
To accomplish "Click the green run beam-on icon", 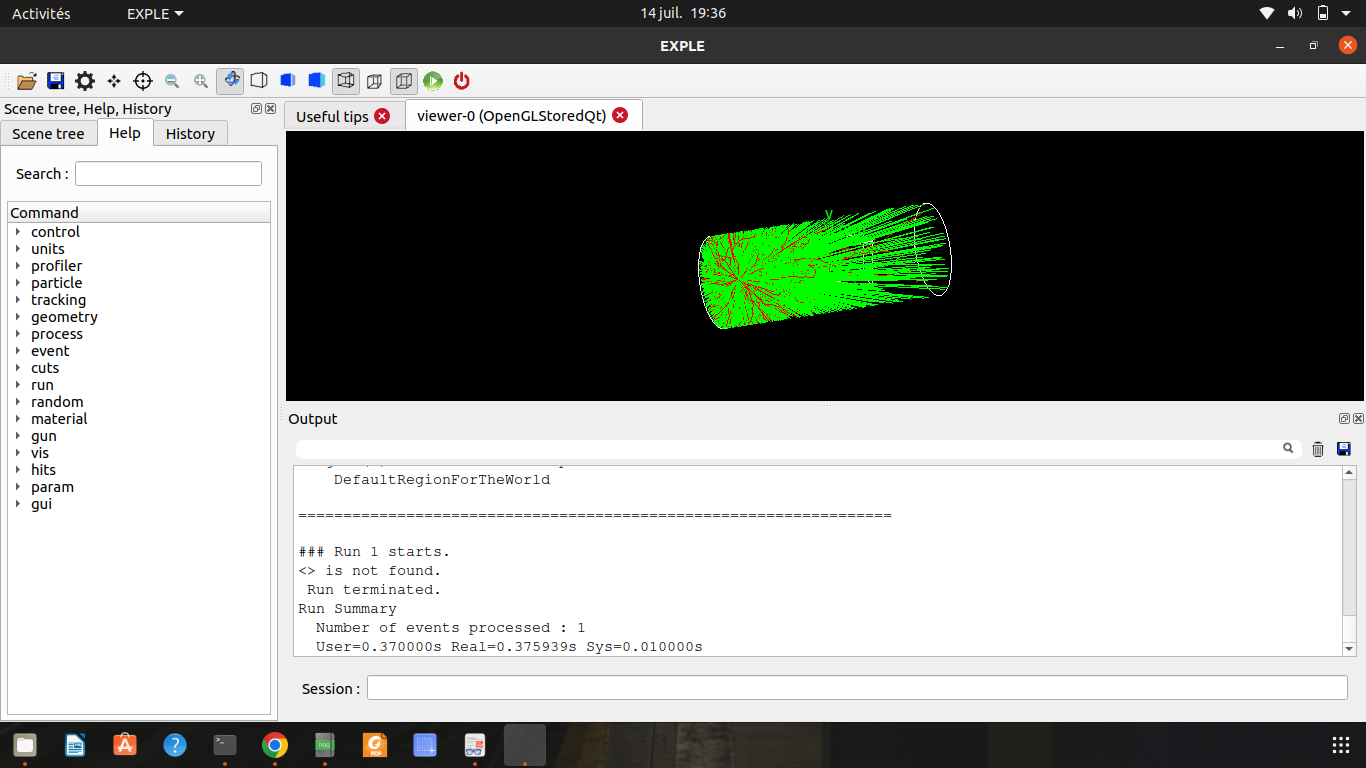I will pos(433,81).
